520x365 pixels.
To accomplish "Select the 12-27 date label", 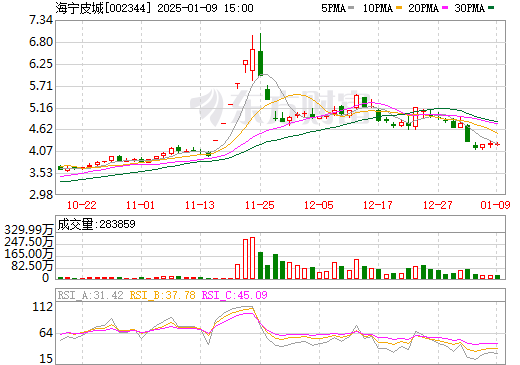I will (x=438, y=205).
